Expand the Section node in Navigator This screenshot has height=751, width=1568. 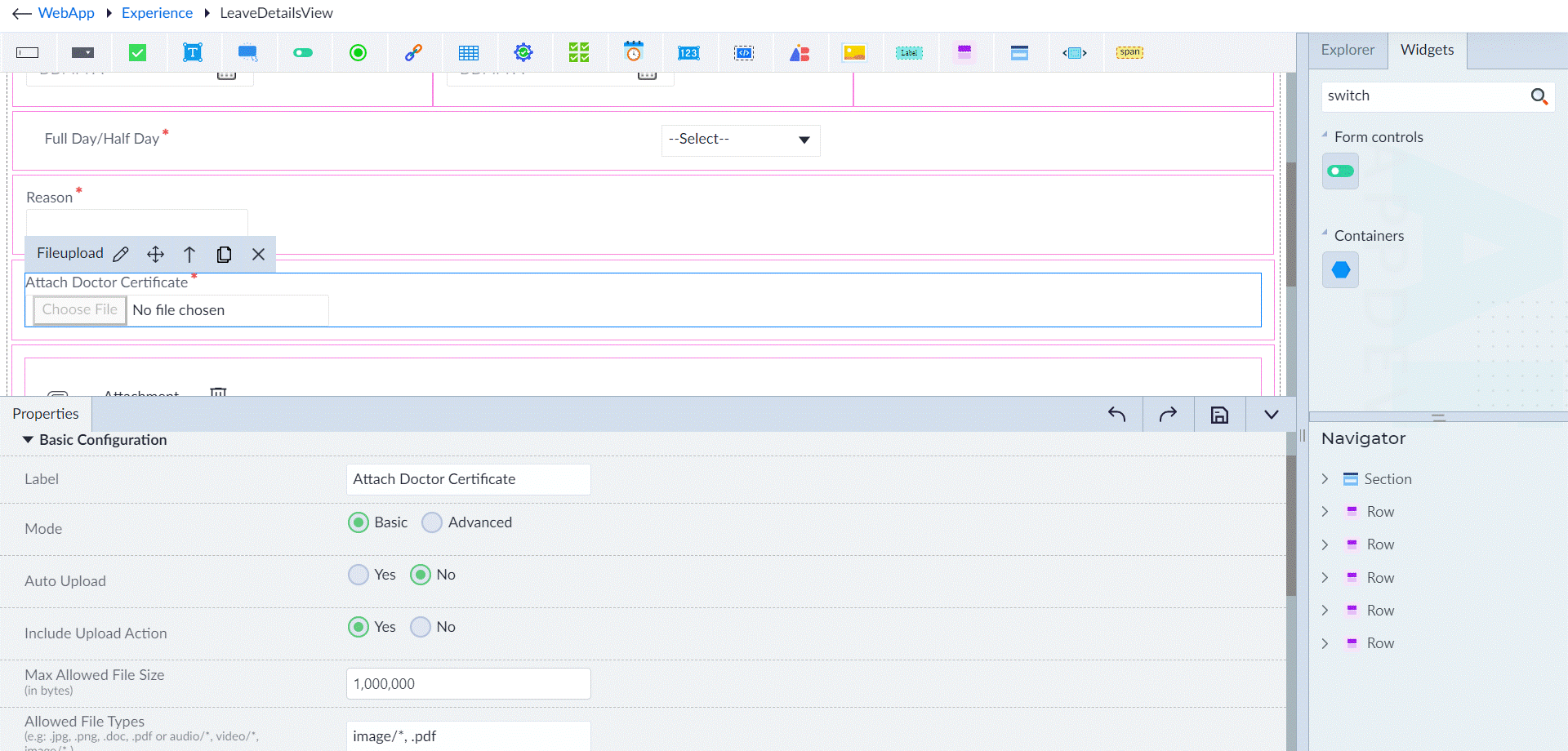pos(1325,479)
